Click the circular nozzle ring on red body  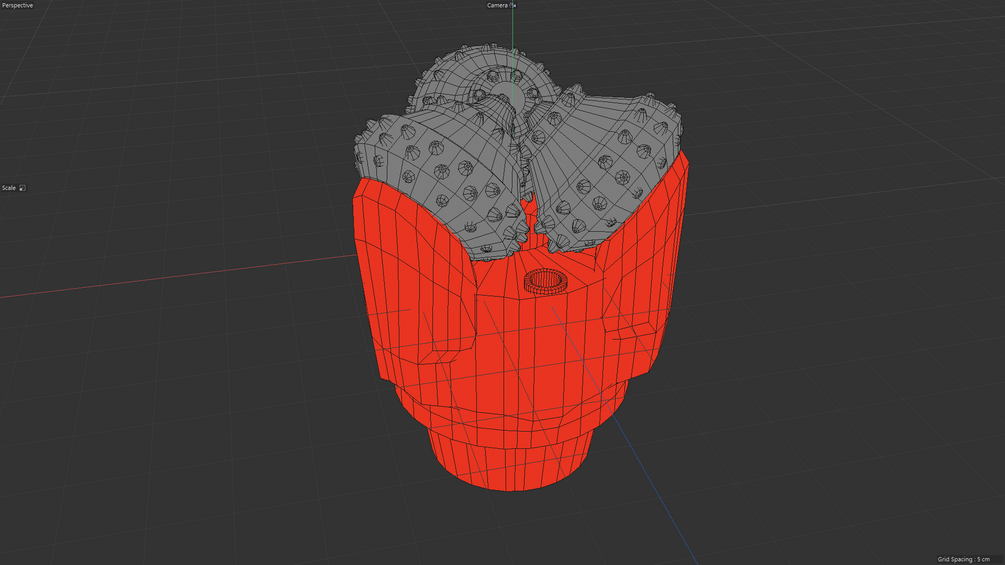[x=543, y=280]
